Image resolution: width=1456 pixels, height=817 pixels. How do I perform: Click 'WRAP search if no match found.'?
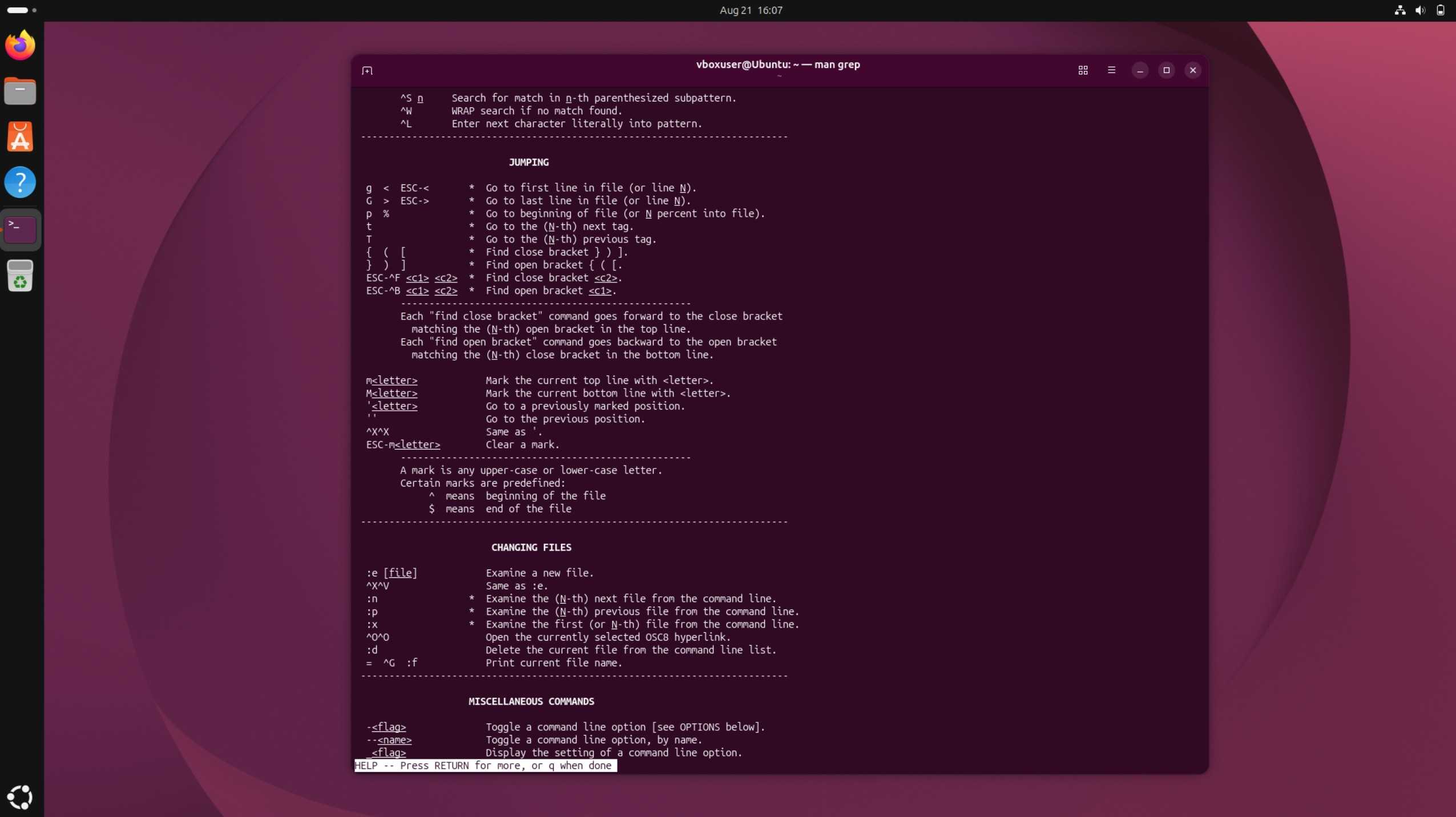click(x=537, y=111)
